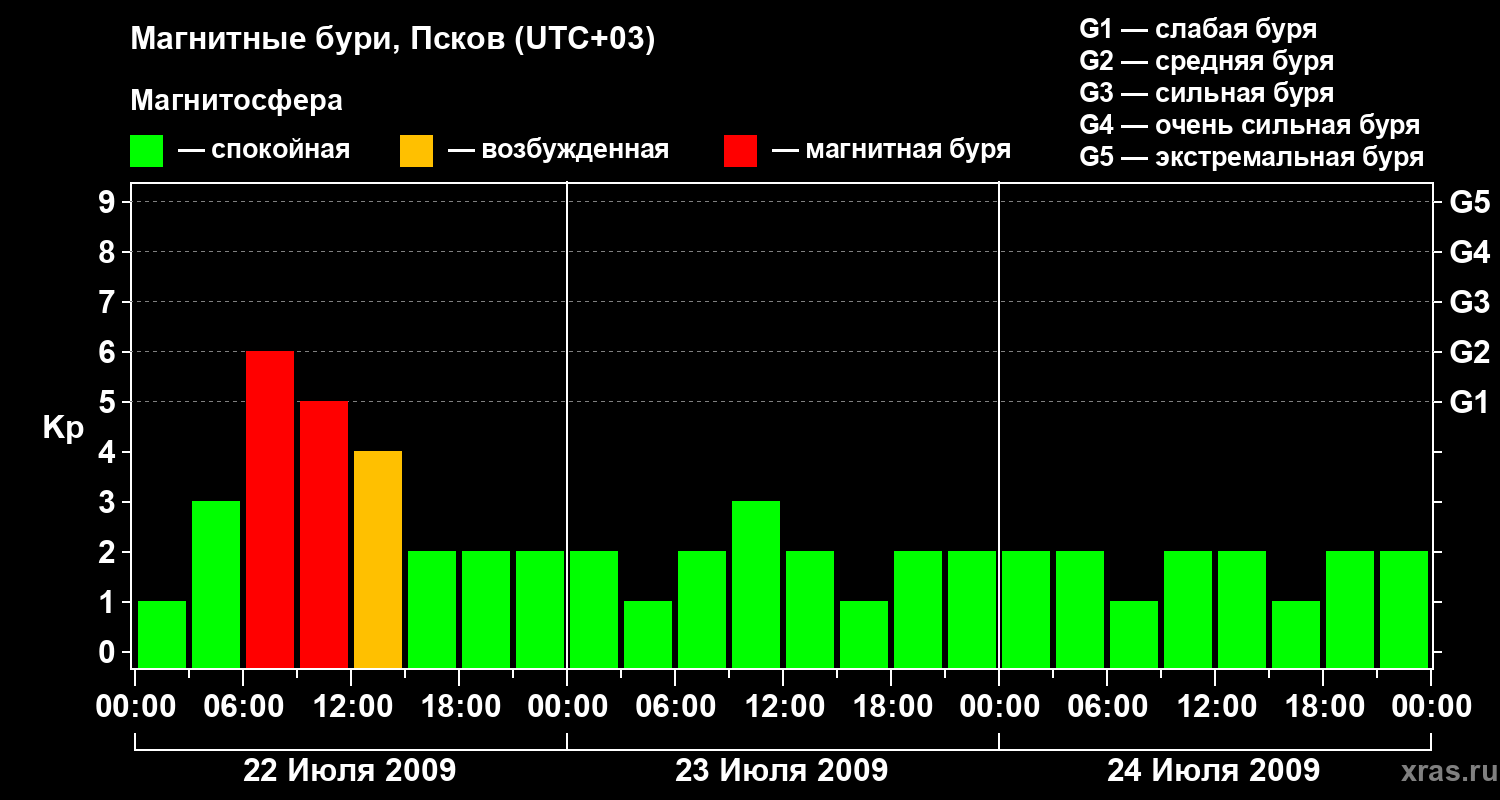Click the '12:00' time label of 22 July
Image resolution: width=1500 pixels, height=800 pixels.
click(x=351, y=707)
